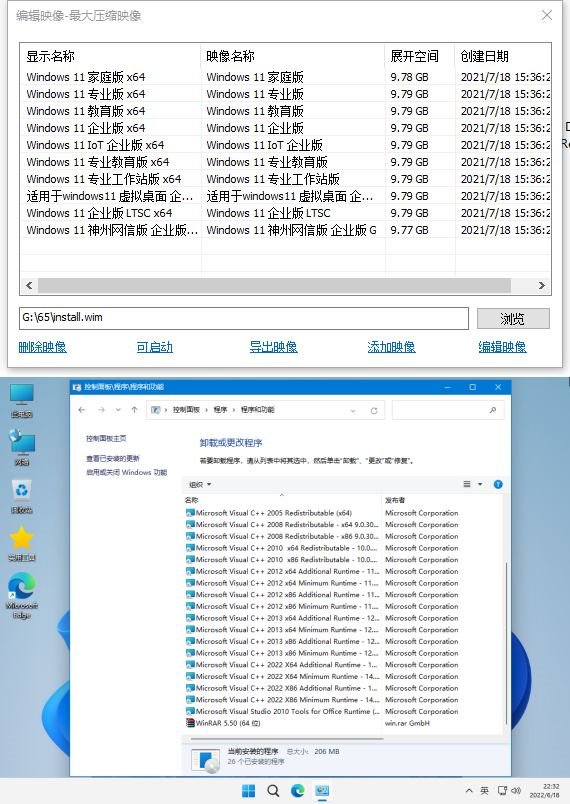Click the 可启动 link
Image resolution: width=570 pixels, height=804 pixels.
(154, 347)
